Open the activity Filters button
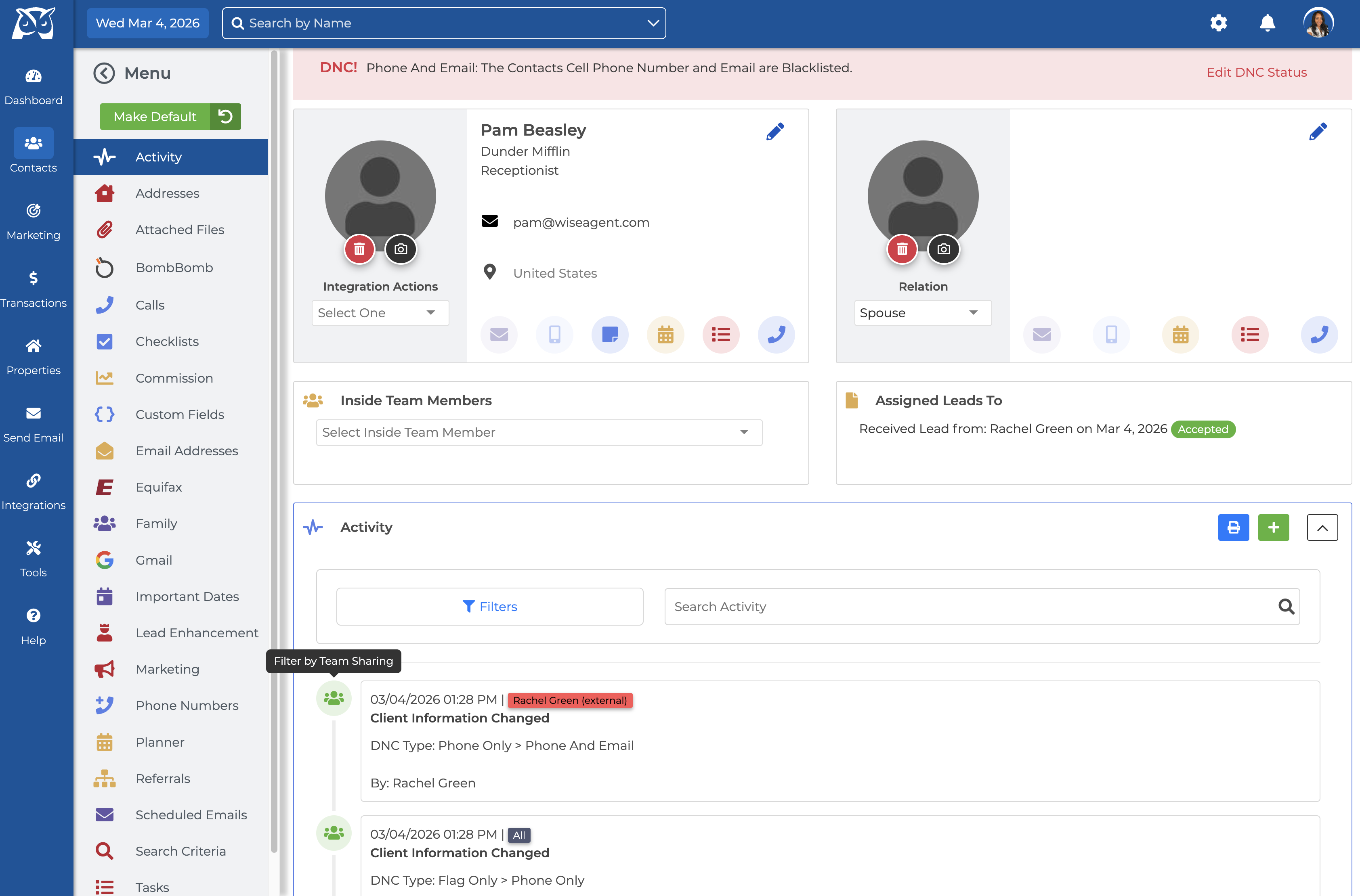The width and height of the screenshot is (1360, 896). pos(490,606)
